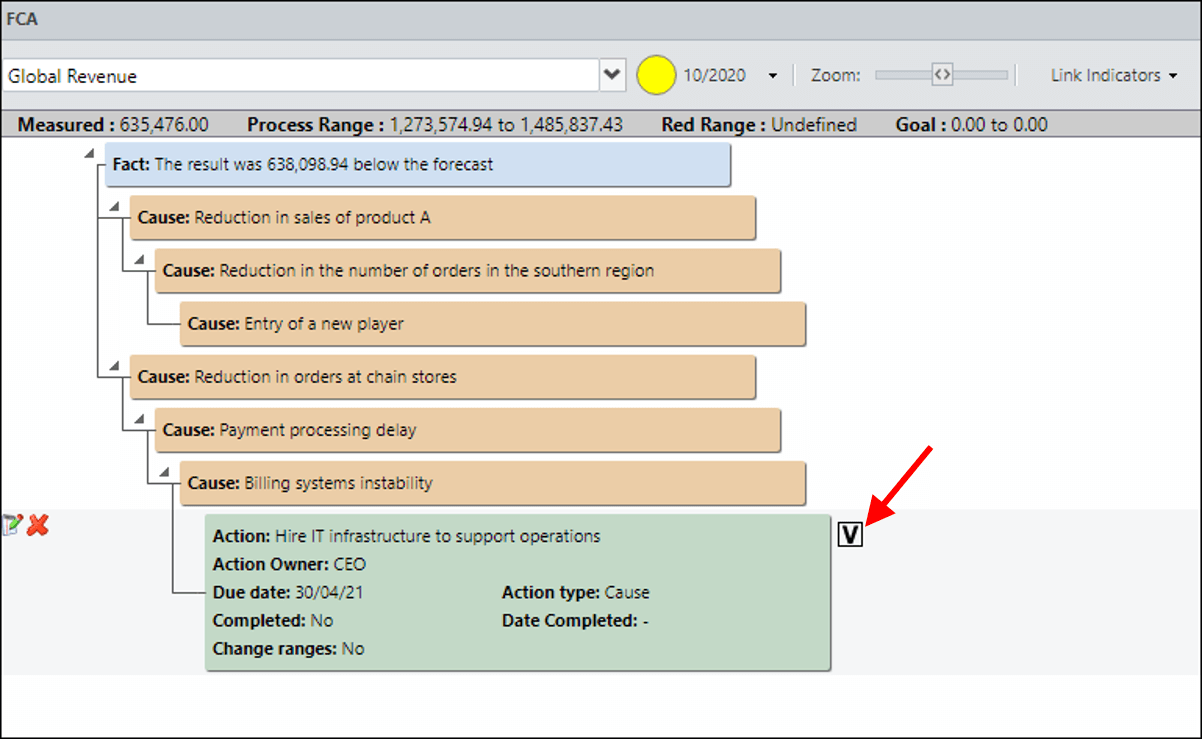Collapse the Payment processing delay node

138,419
